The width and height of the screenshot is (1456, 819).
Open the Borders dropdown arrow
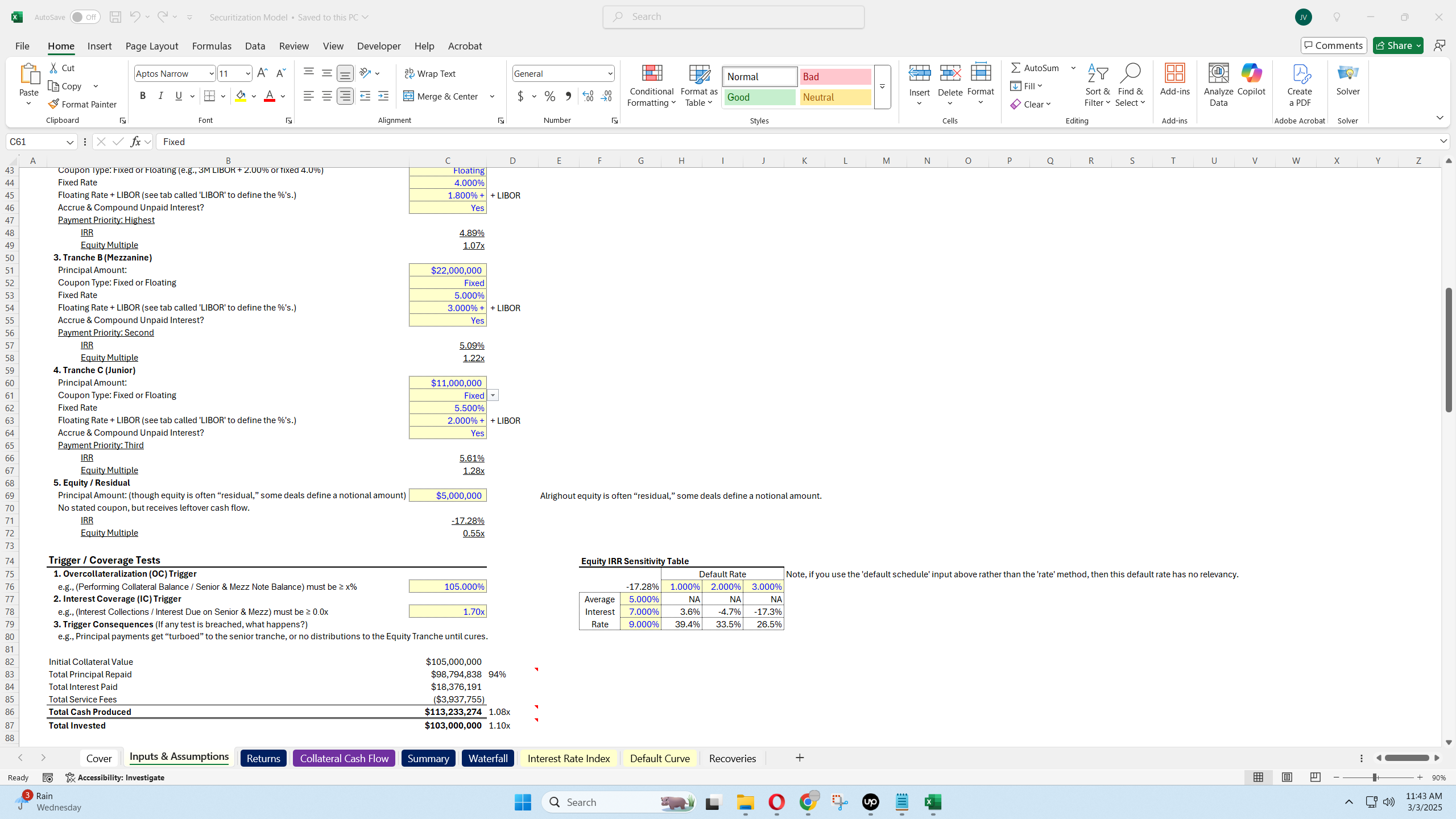click(x=223, y=96)
